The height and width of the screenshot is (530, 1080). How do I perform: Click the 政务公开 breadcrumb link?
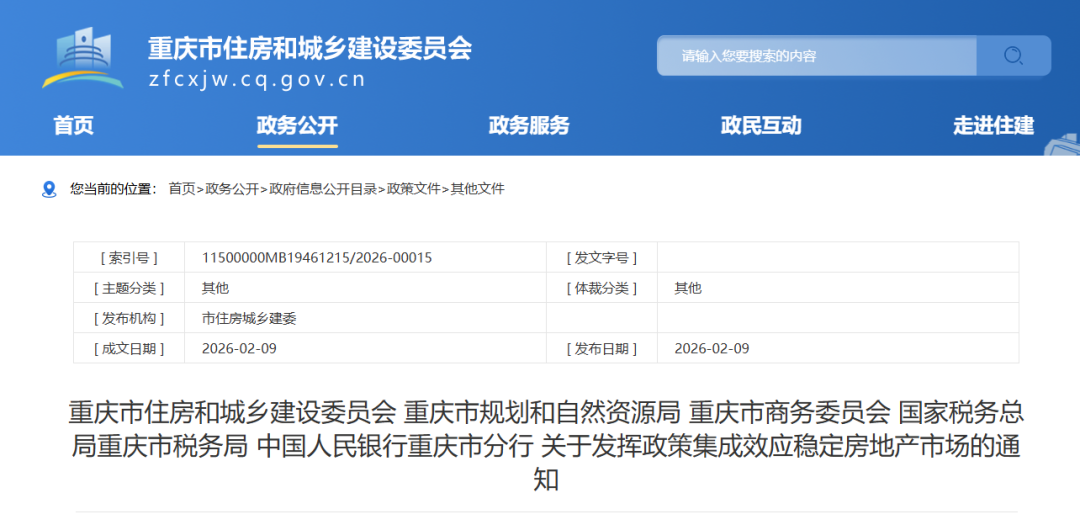coord(232,189)
